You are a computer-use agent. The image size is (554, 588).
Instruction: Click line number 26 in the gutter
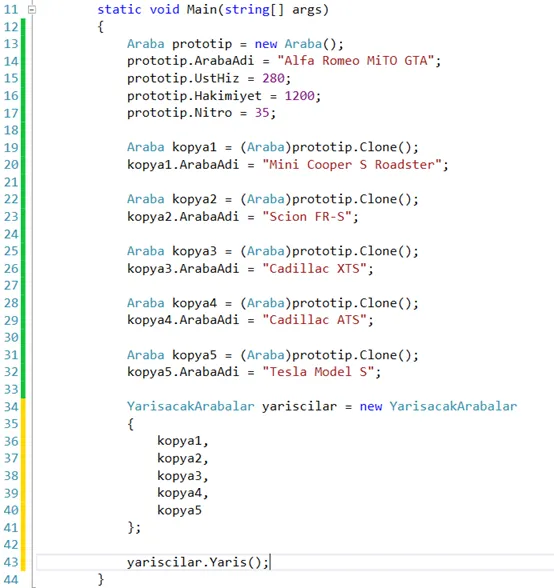(x=11, y=268)
